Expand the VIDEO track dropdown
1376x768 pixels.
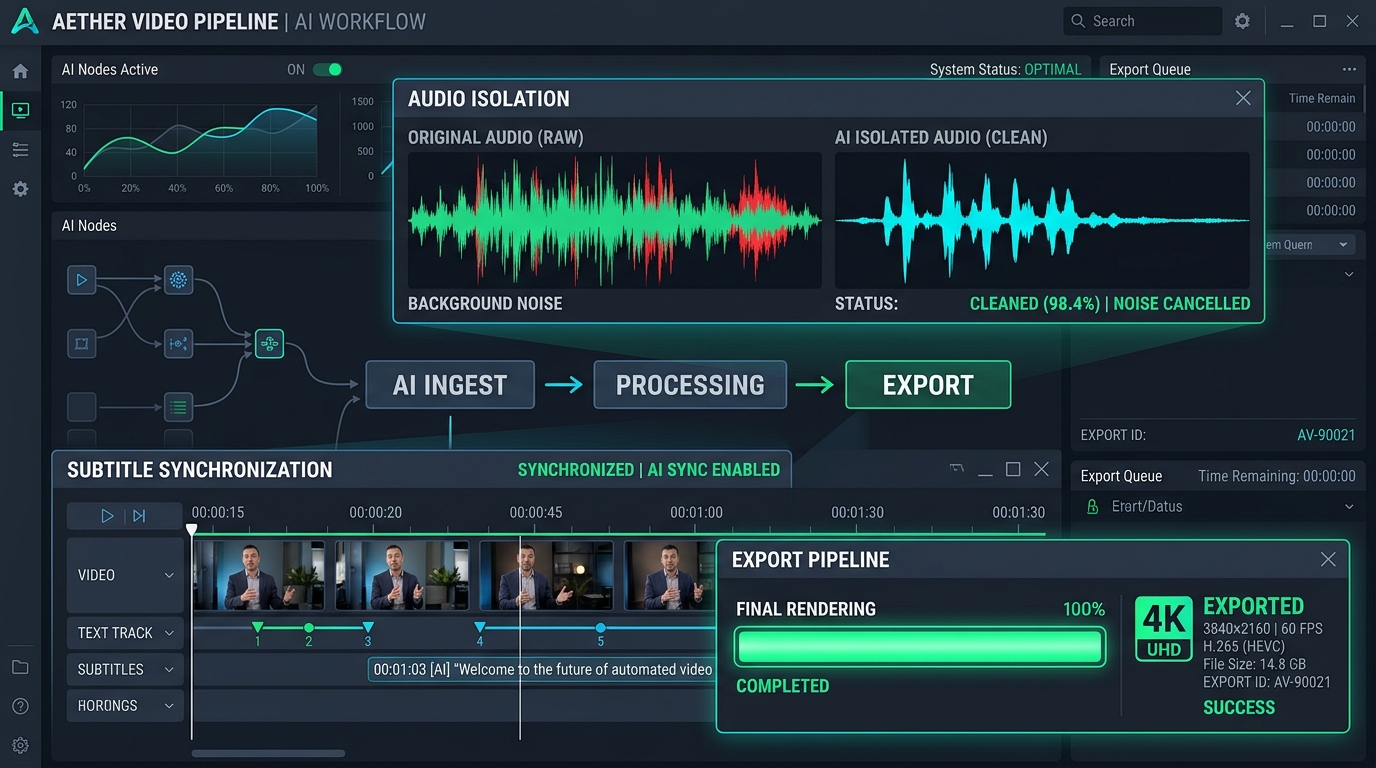(169, 575)
